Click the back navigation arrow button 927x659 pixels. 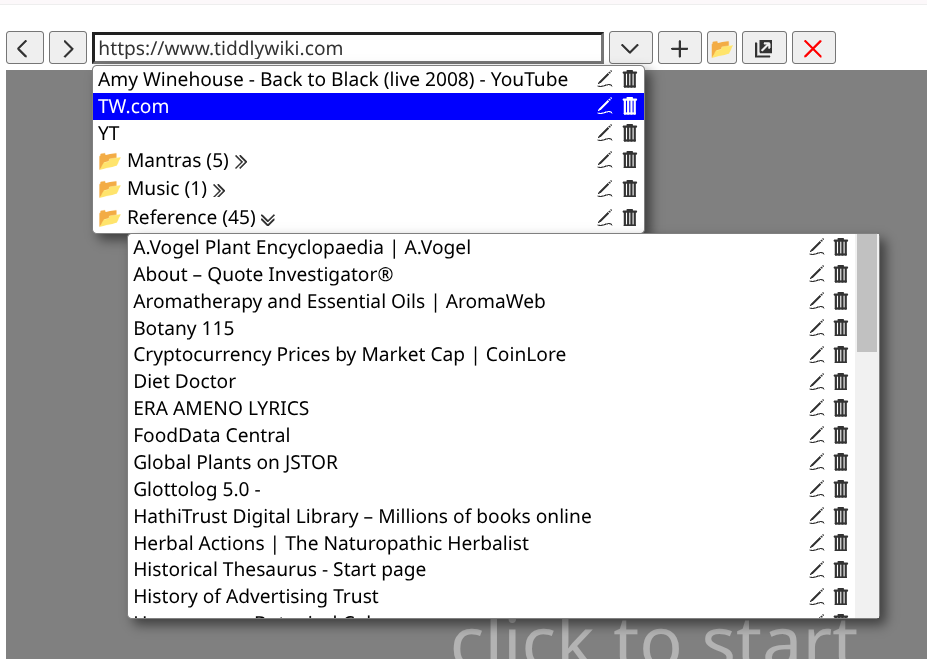click(25, 48)
